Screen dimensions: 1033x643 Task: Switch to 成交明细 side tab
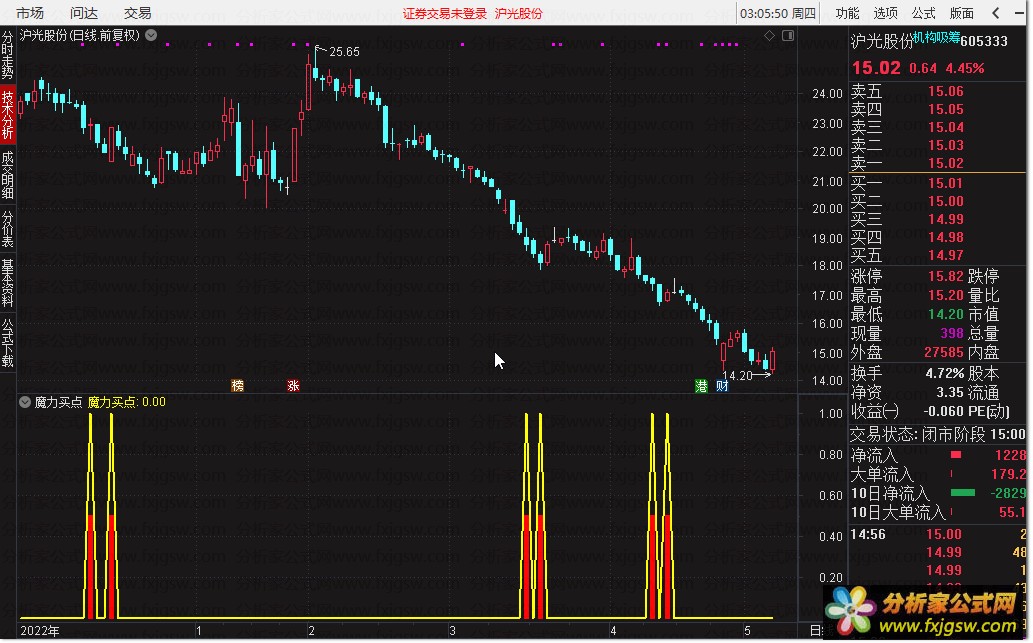7,175
